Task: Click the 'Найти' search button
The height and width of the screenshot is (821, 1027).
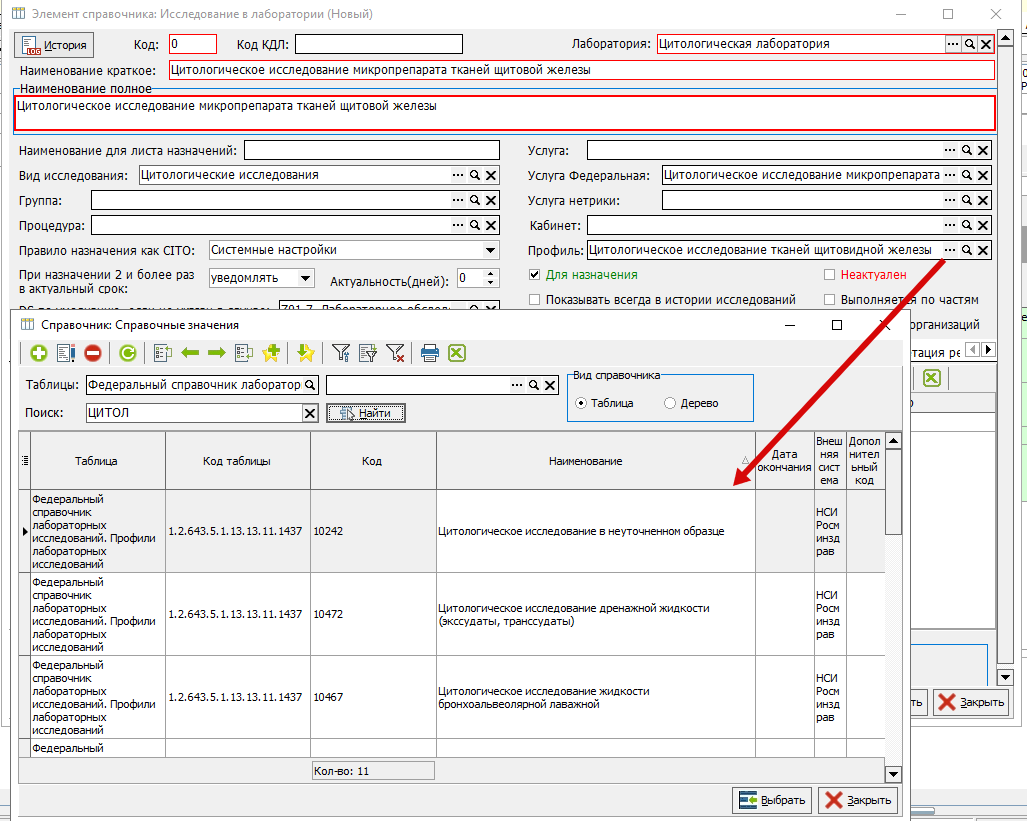Action: [x=366, y=413]
